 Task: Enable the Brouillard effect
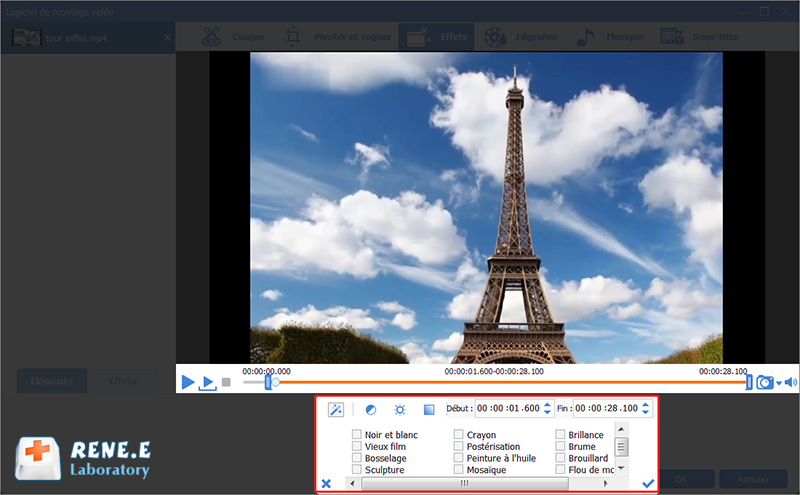tap(560, 458)
